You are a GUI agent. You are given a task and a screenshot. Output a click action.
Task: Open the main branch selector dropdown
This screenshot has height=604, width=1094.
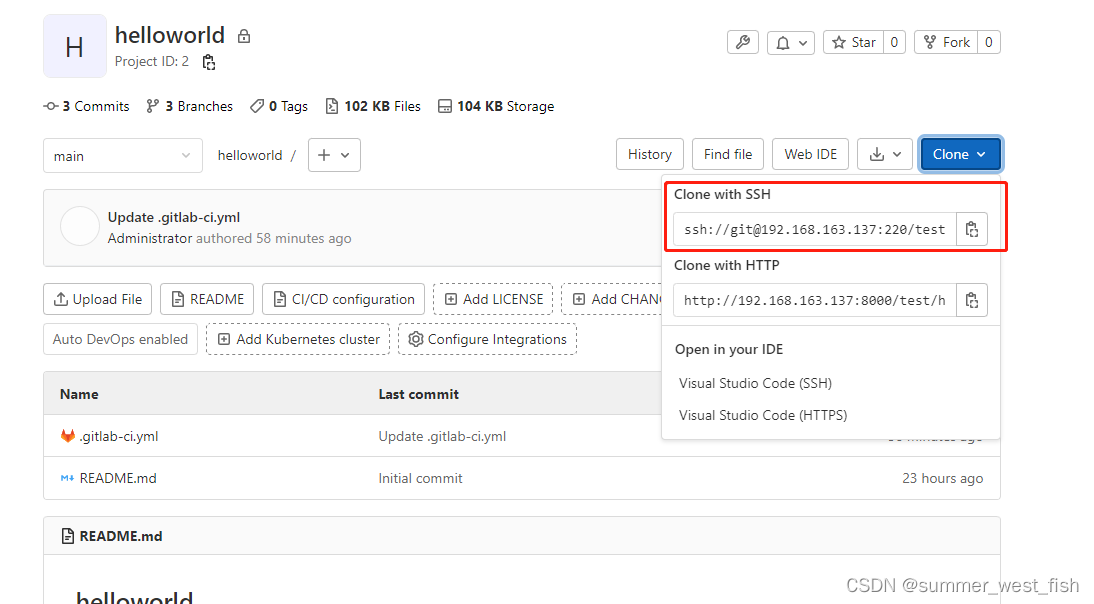click(x=122, y=155)
